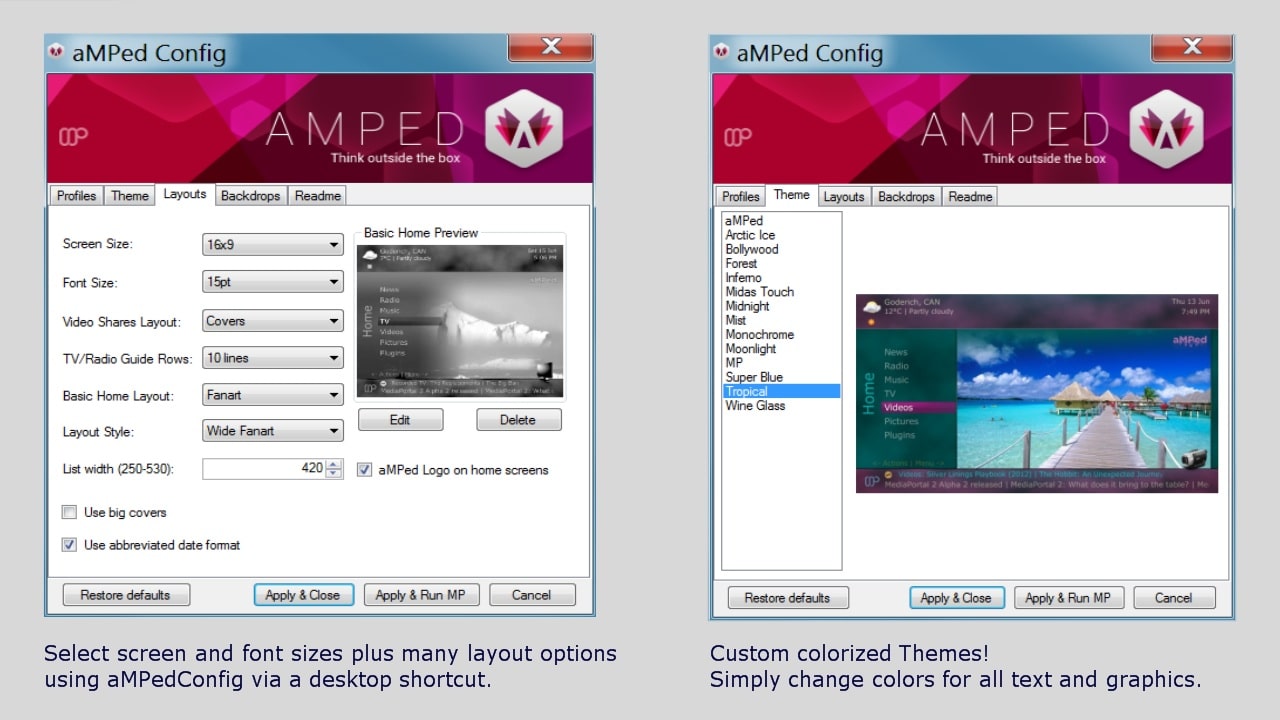Click Cancel in the Theme window
The image size is (1280, 720).
1174,598
